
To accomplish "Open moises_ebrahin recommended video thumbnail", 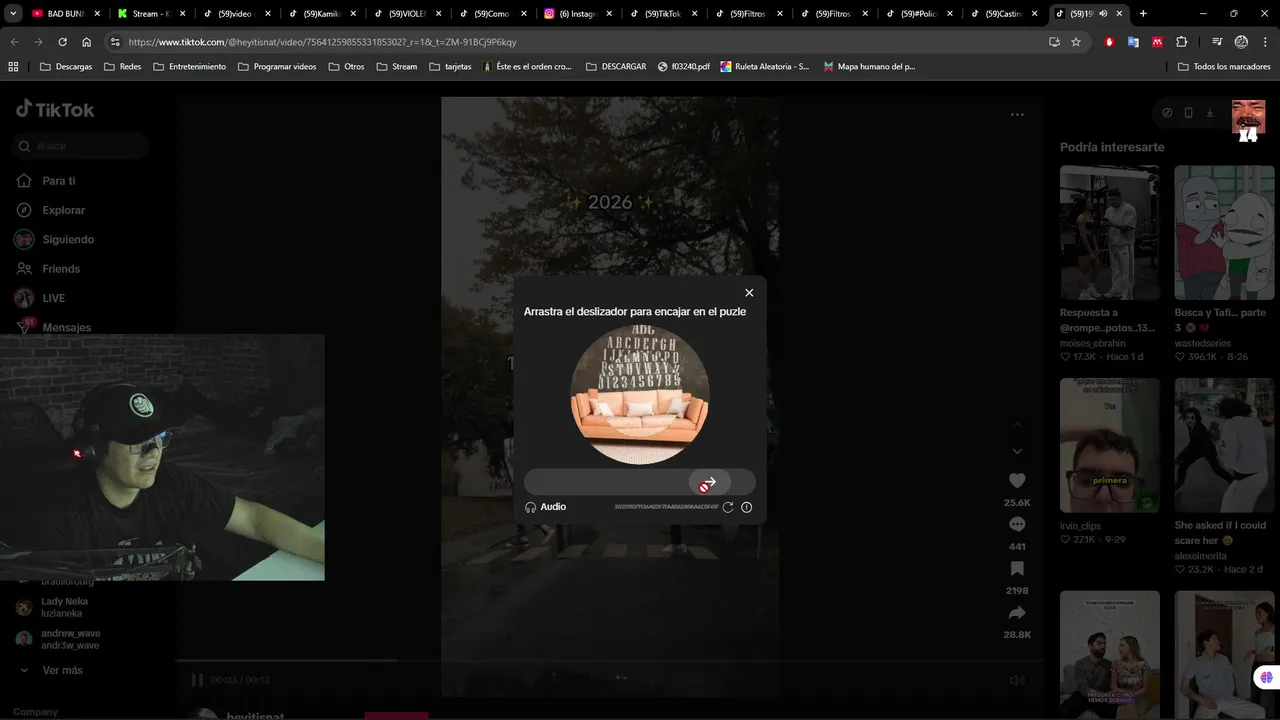I will tap(1110, 232).
